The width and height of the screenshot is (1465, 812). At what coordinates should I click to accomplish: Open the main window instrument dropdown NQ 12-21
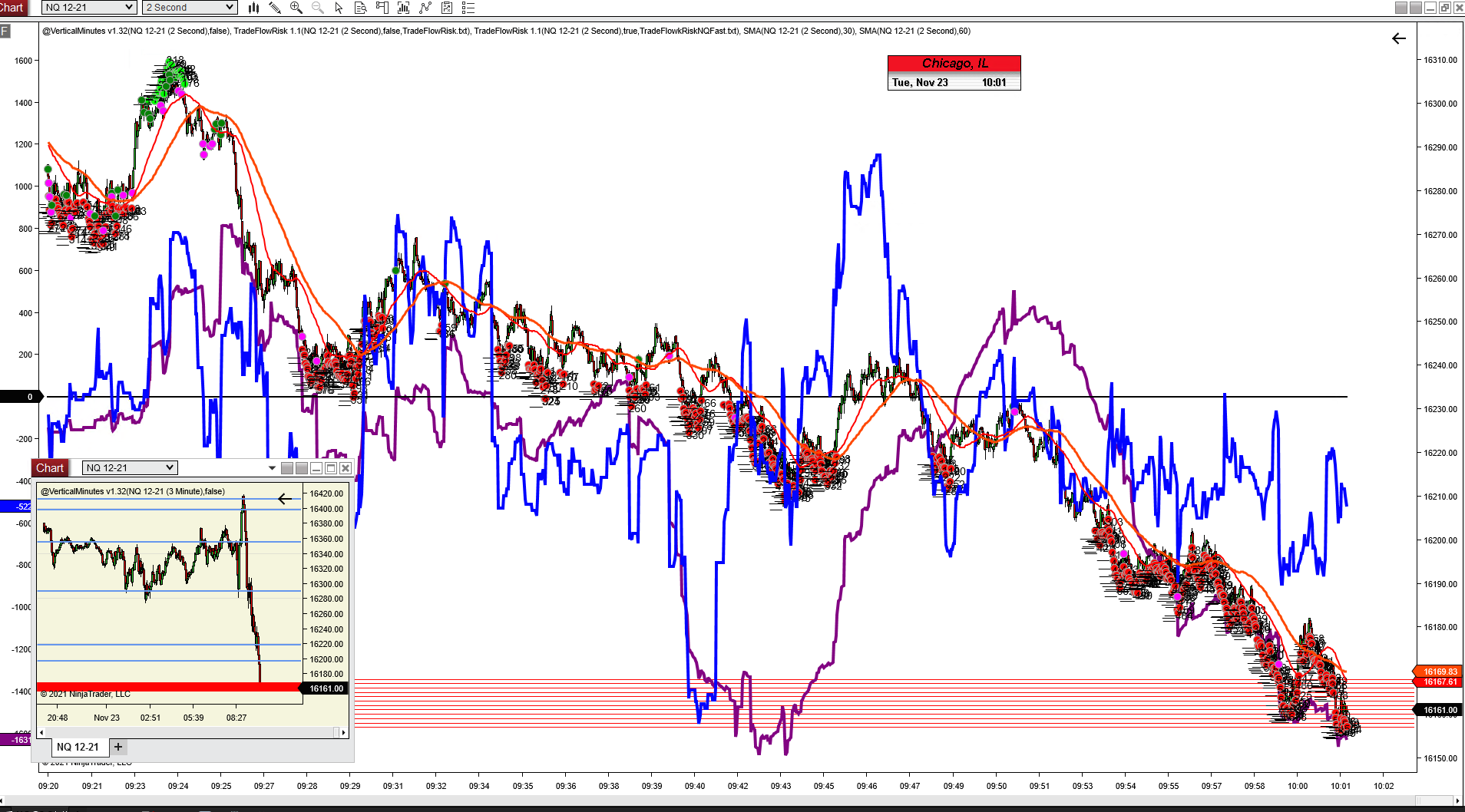89,8
